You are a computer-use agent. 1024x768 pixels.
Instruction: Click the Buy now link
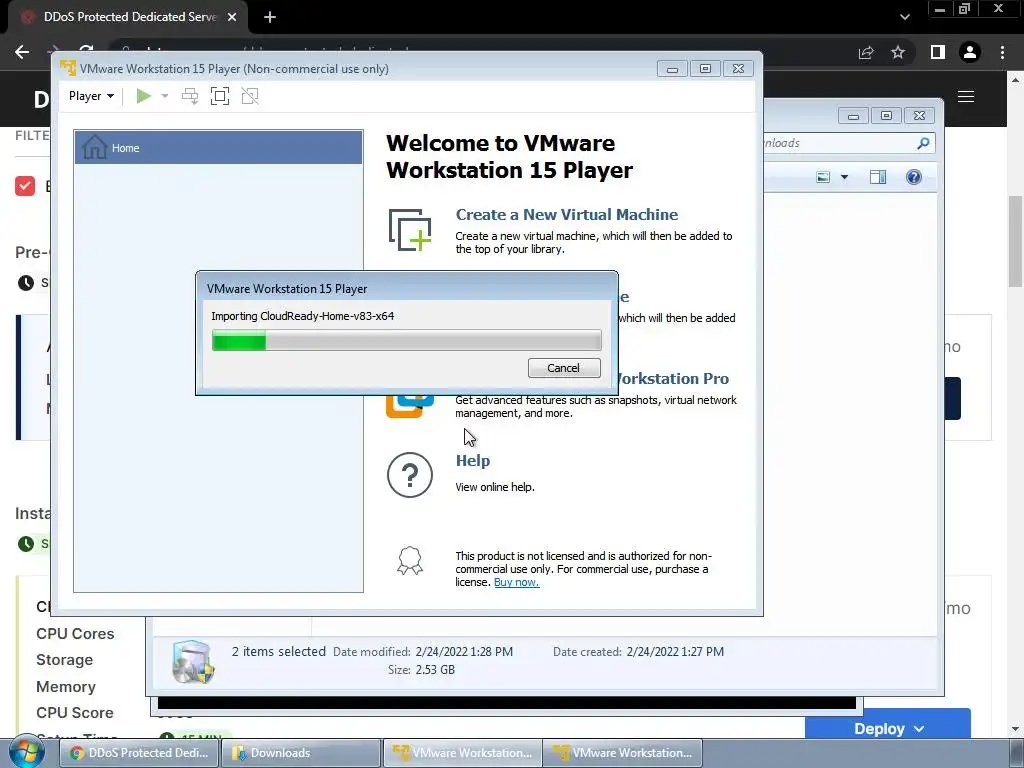(517, 582)
